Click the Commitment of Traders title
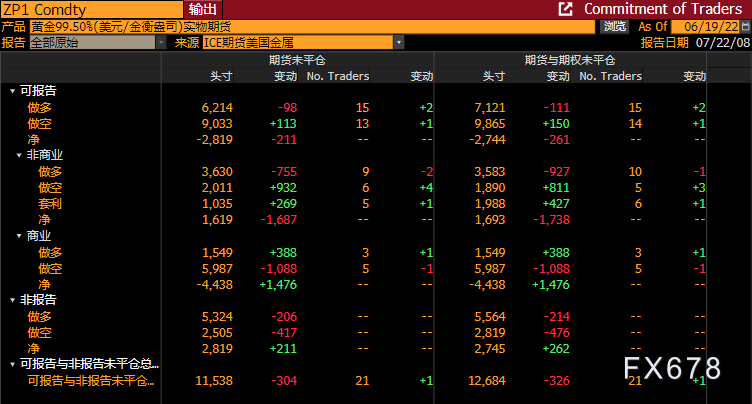Viewport: 752px width, 404px height. tap(663, 9)
